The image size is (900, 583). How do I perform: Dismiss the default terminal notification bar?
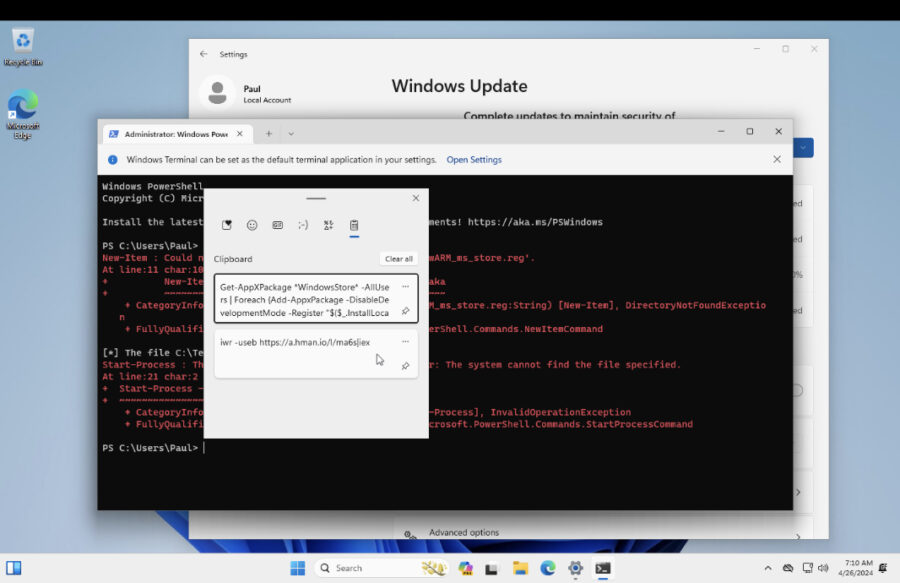click(777, 159)
